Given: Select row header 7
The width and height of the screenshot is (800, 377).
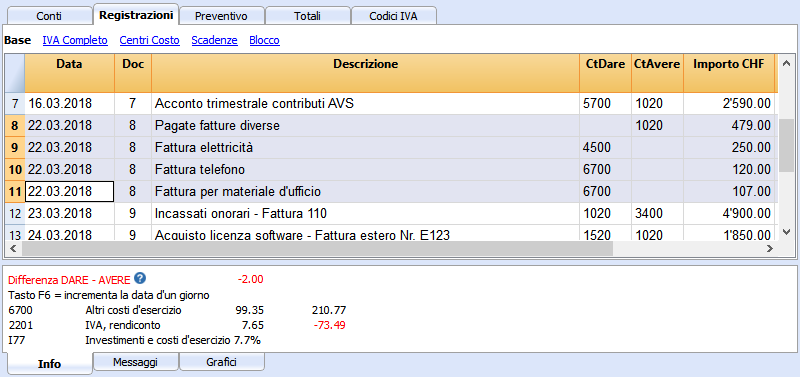Looking at the screenshot, I should (x=15, y=104).
